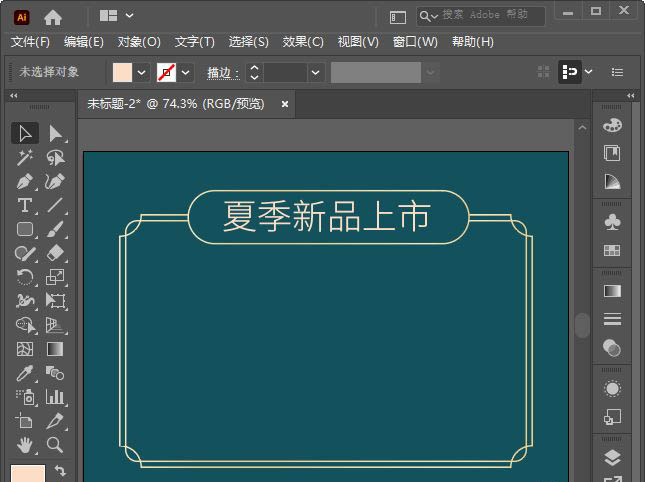
Task: Click the toolbox fill color swatch
Action: (x=28, y=473)
